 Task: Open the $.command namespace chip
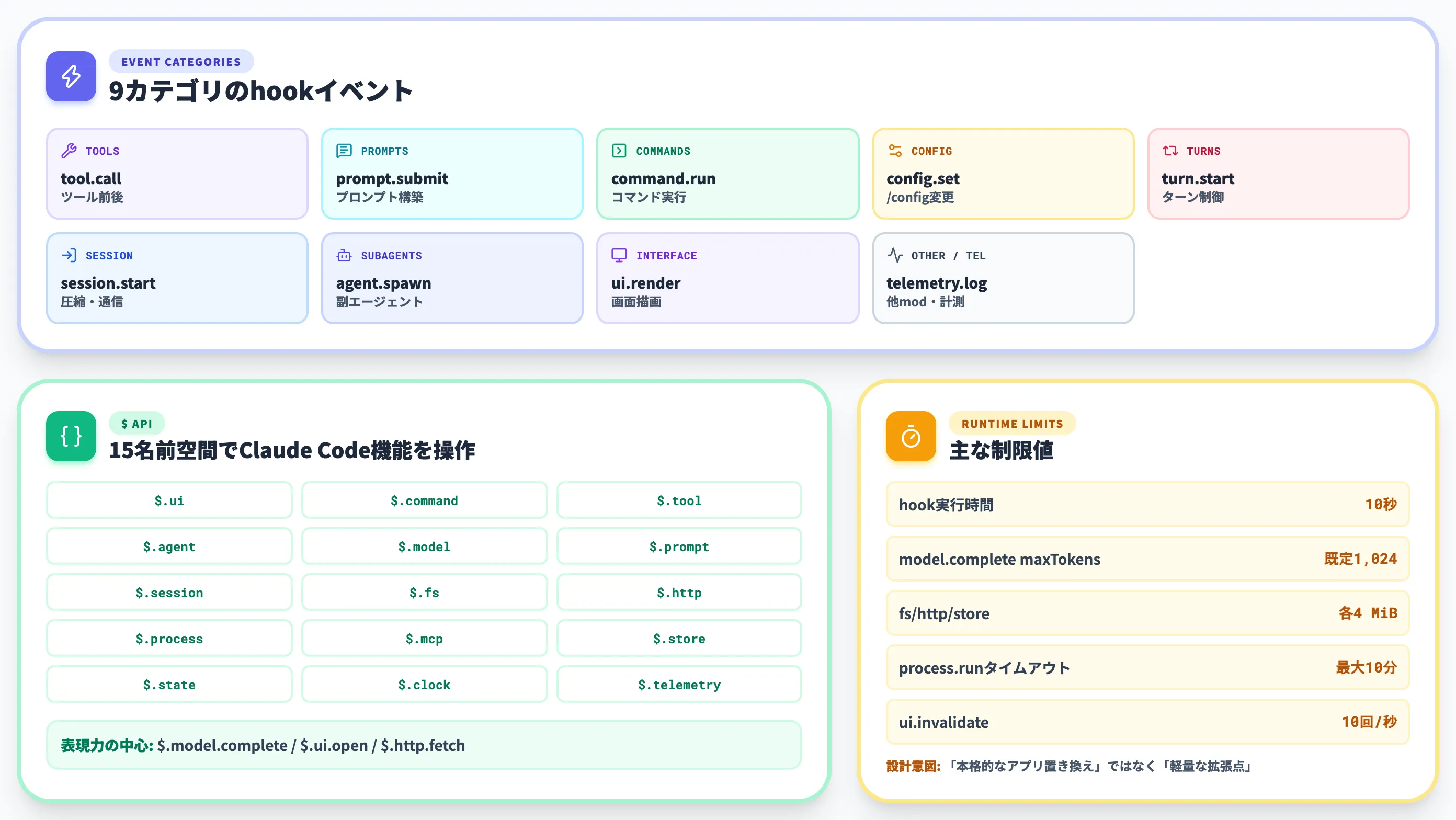(x=424, y=500)
